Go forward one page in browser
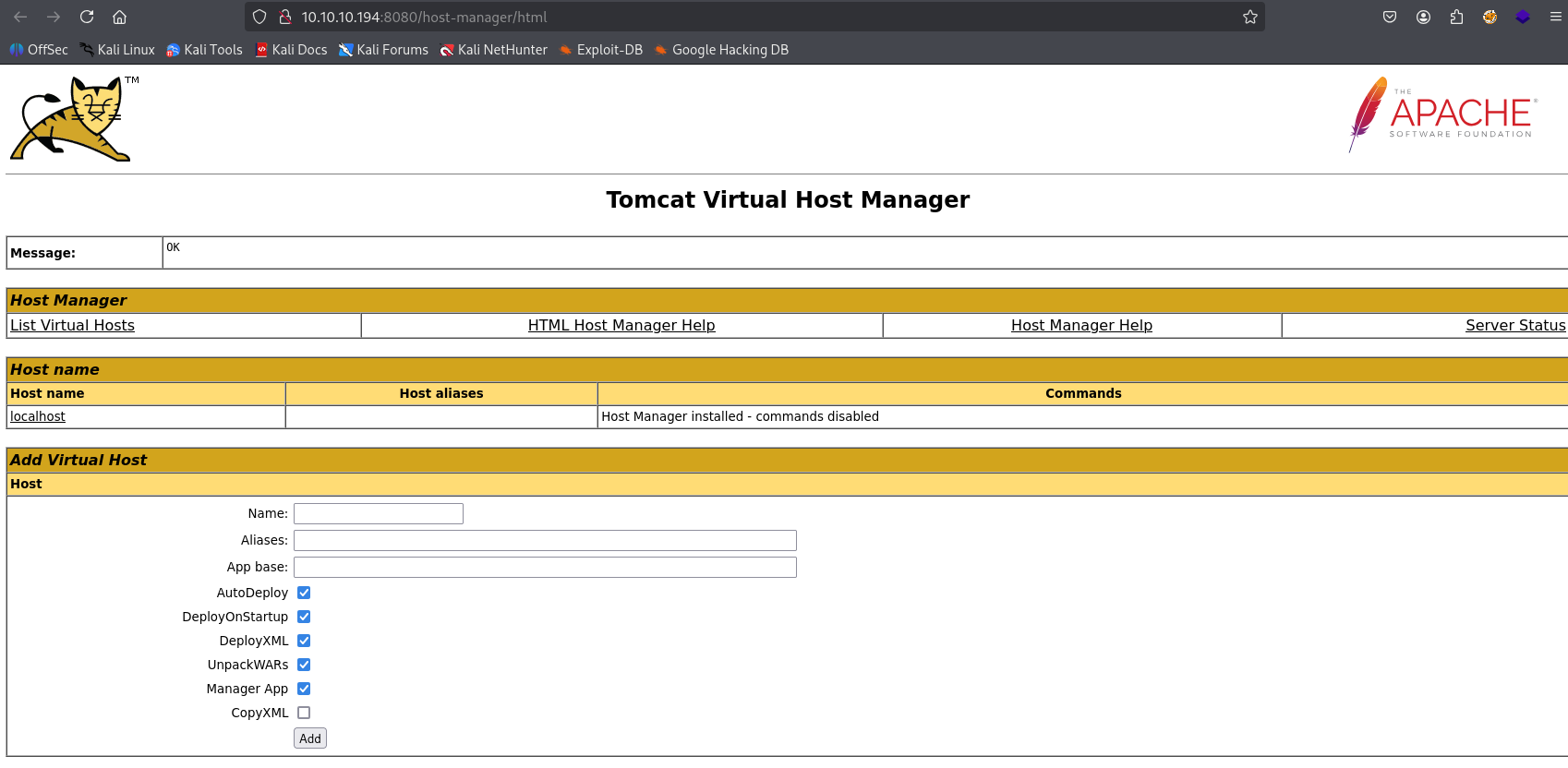This screenshot has height=768, width=1568. (x=54, y=17)
